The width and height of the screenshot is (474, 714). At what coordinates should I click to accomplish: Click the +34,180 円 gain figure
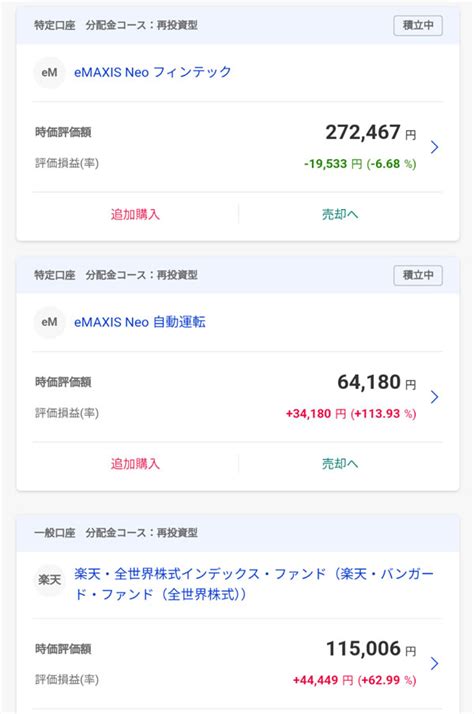click(x=316, y=413)
